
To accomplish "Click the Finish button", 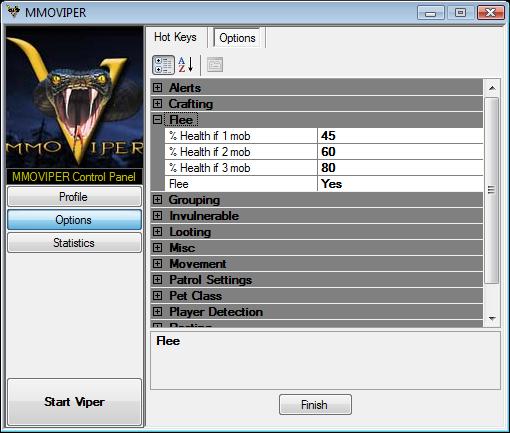I will [x=315, y=405].
